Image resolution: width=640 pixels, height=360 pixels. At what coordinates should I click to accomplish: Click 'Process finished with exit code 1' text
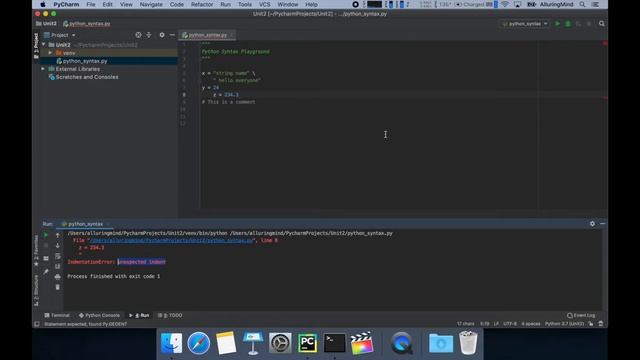(113, 276)
